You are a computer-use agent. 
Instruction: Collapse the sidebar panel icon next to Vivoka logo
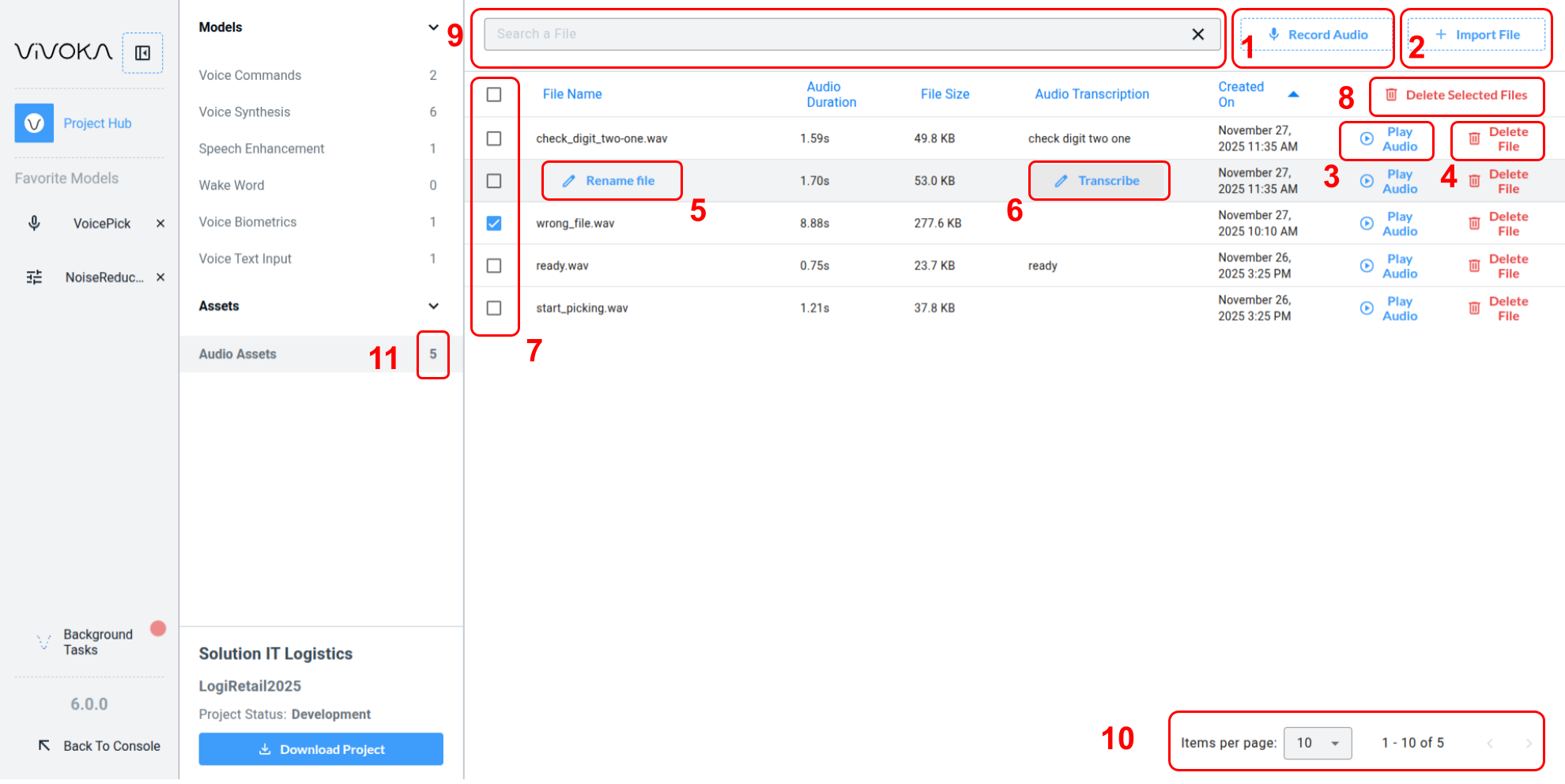(x=142, y=53)
